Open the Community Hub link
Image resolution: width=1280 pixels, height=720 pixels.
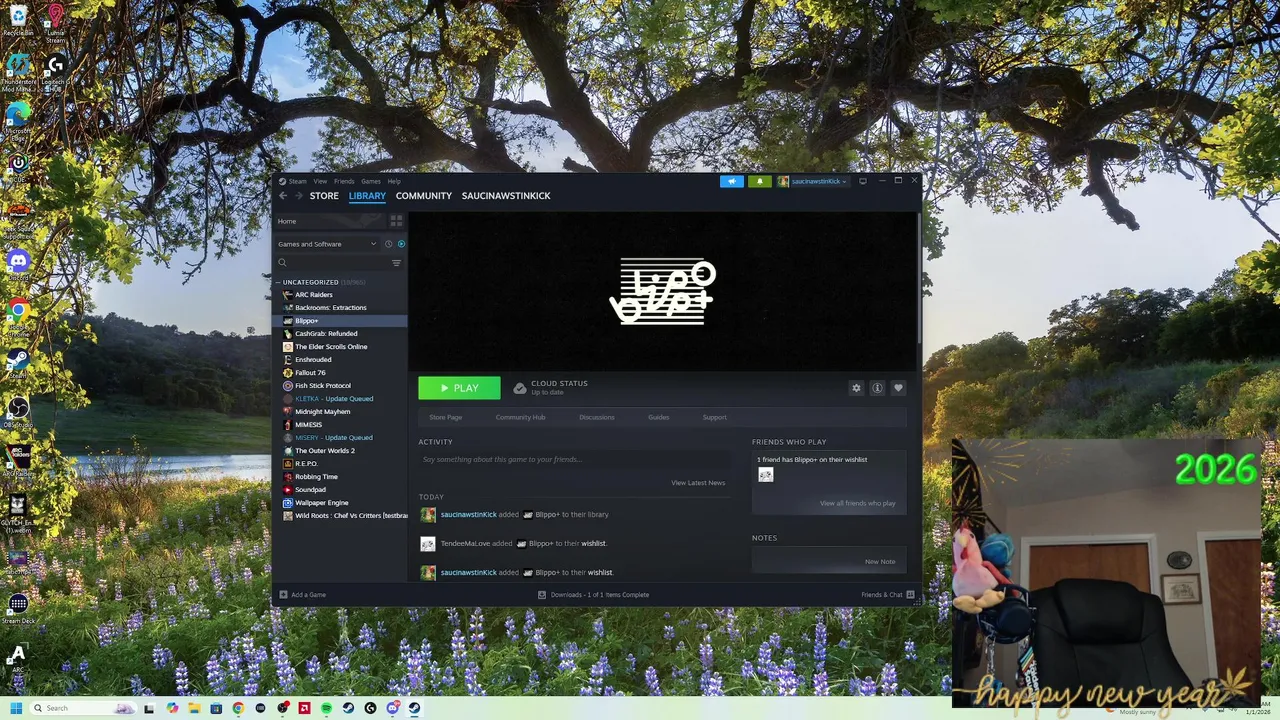click(520, 417)
